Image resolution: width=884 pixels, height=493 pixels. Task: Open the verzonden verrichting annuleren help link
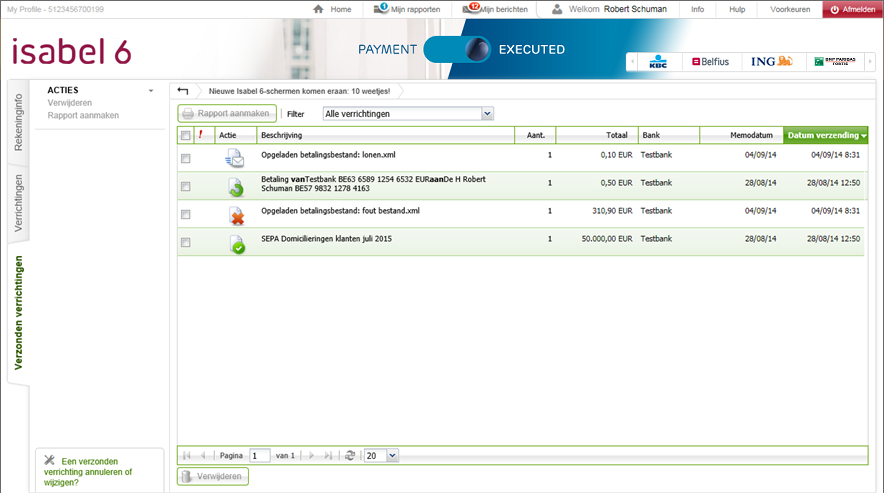[89, 472]
